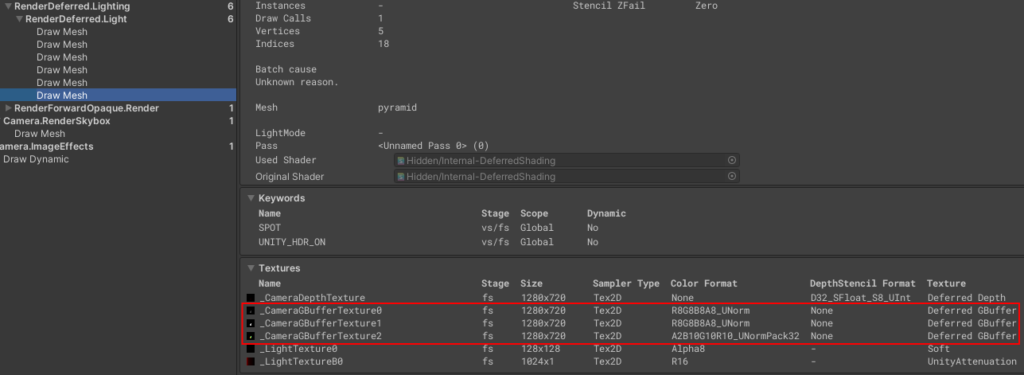The image size is (1024, 375).
Task: Click the _CameraDepthTexture thumbnail icon
Action: [250, 298]
